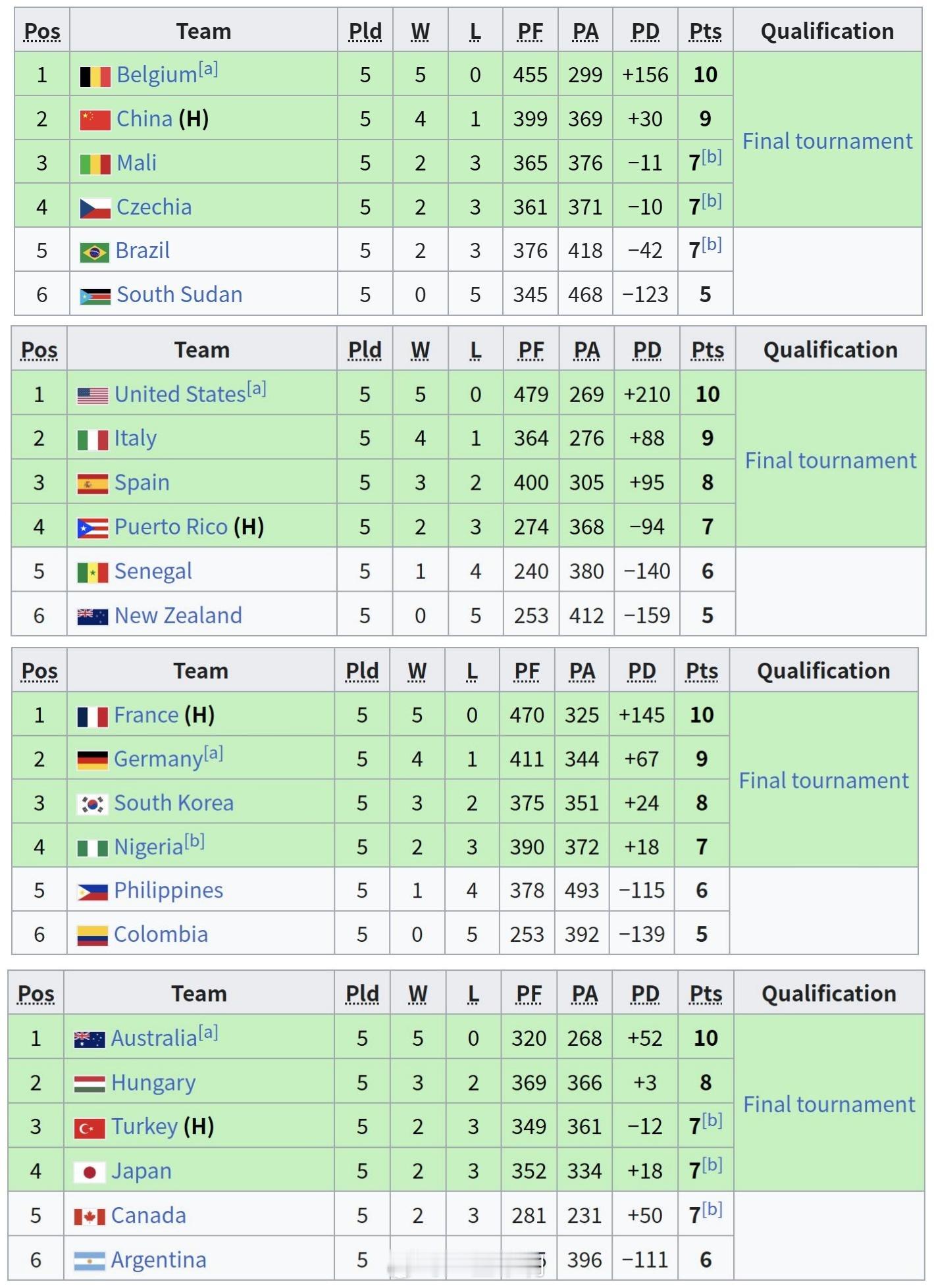Screen dimensions: 934x1288
Task: Click the Canada flag icon
Action: [x=89, y=1217]
